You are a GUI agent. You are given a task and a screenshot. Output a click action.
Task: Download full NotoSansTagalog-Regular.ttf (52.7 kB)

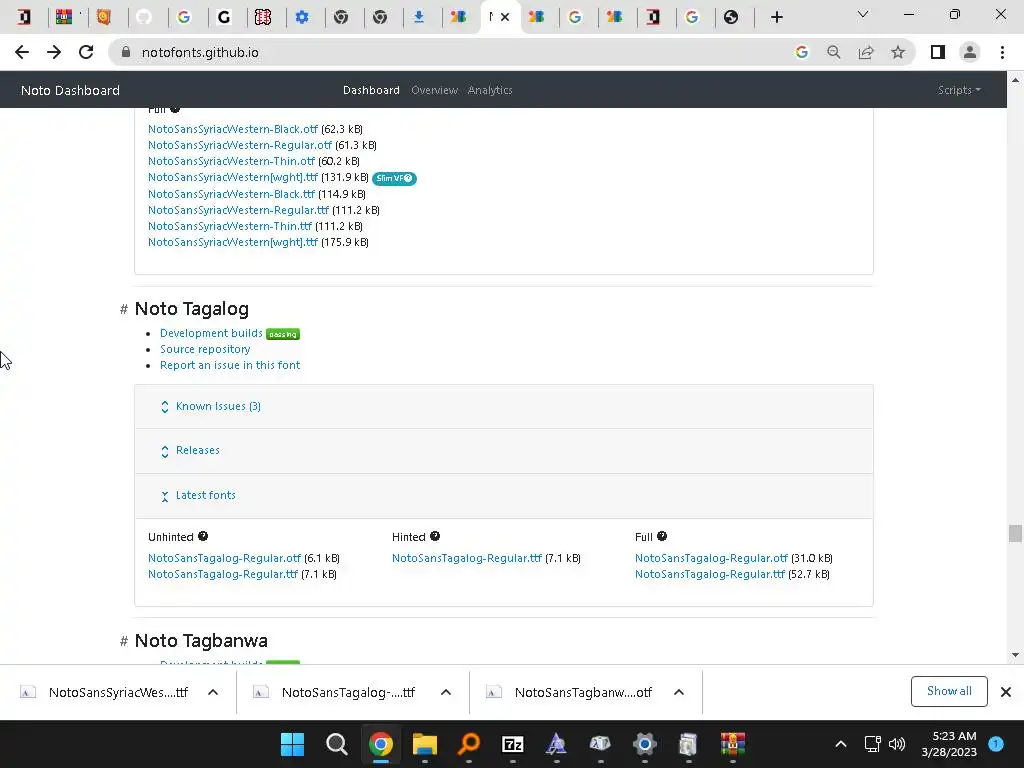coord(710,574)
